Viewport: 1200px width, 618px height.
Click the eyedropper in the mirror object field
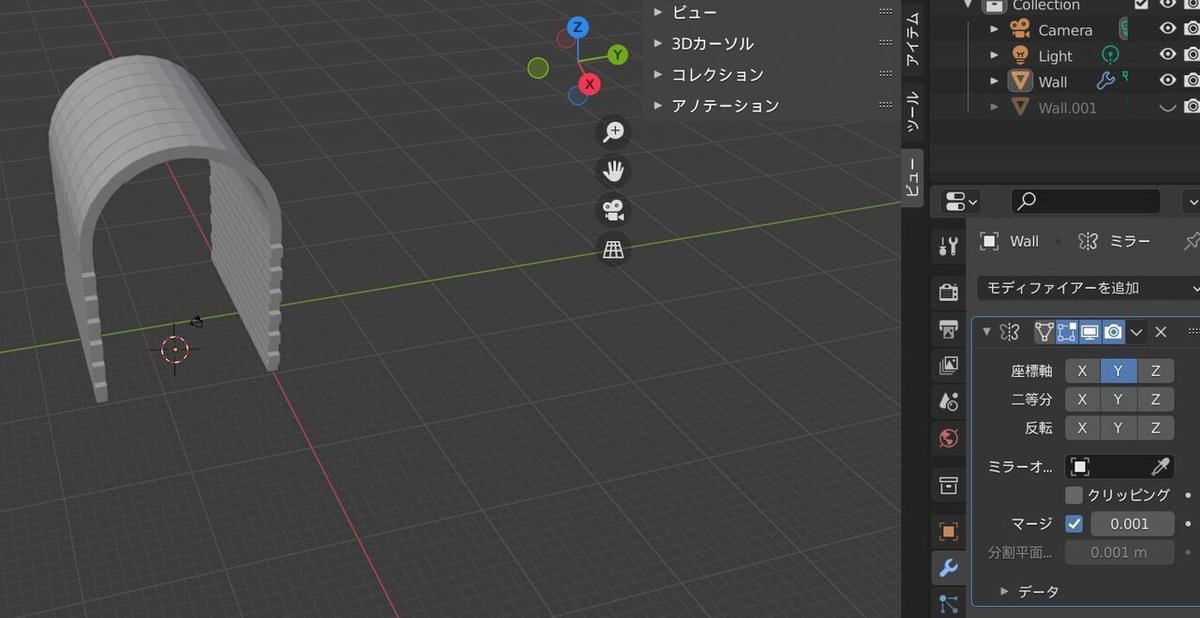[x=1160, y=466]
